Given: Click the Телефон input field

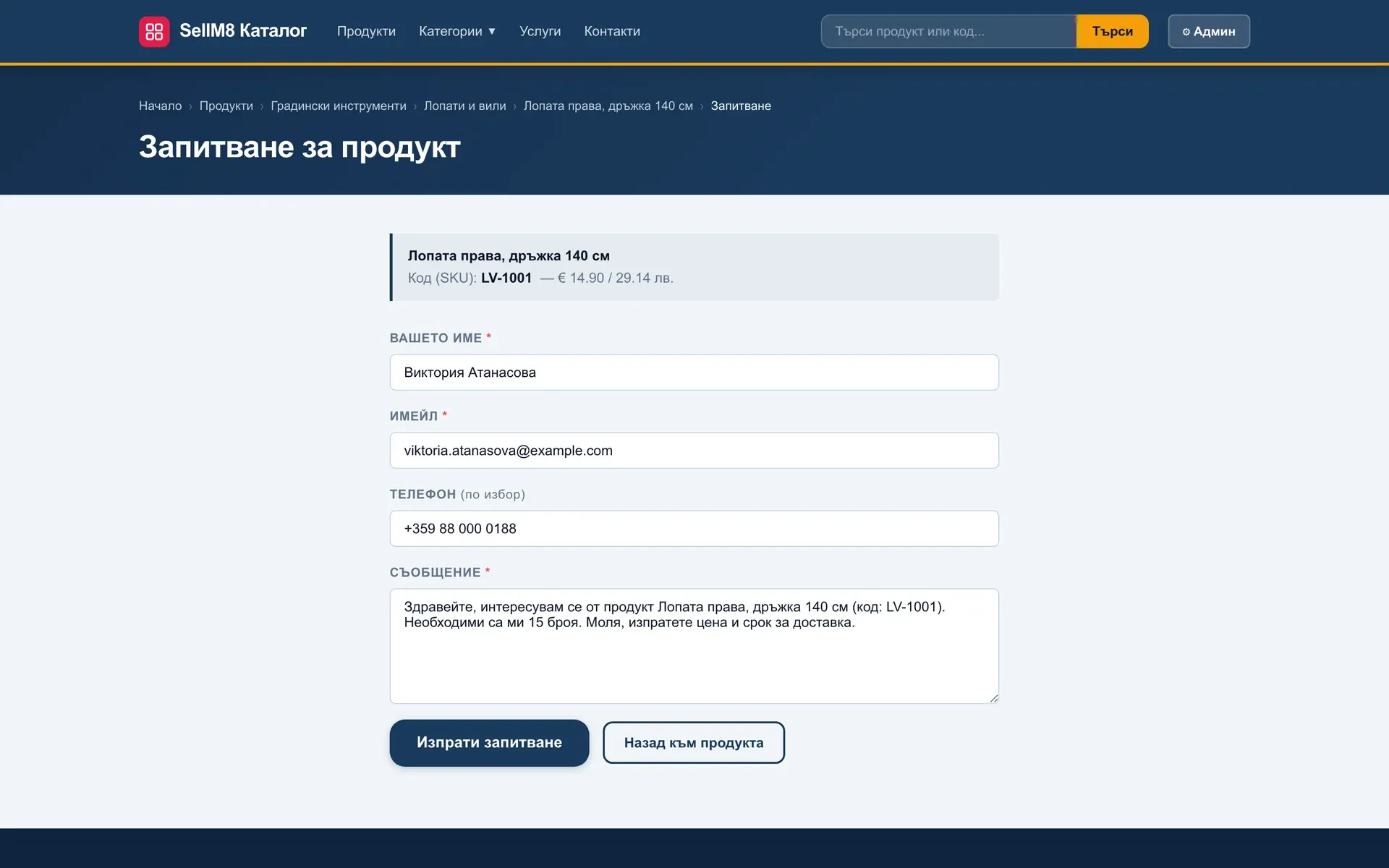Looking at the screenshot, I should pyautogui.click(x=694, y=529).
